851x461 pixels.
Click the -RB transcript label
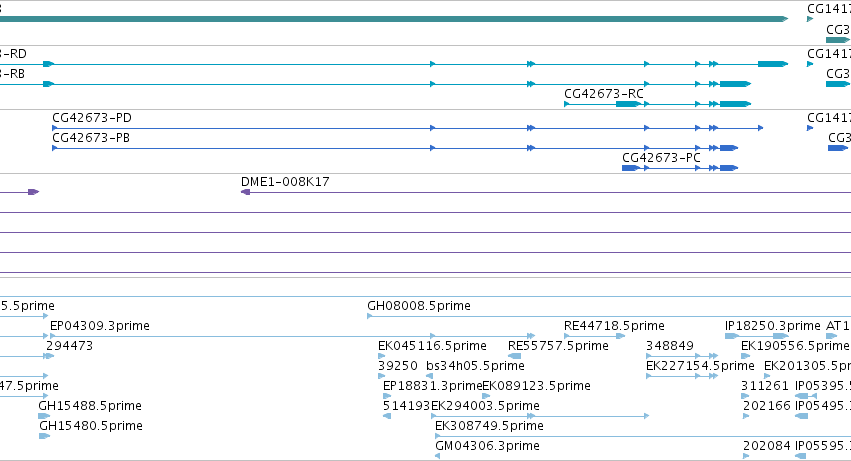12,74
